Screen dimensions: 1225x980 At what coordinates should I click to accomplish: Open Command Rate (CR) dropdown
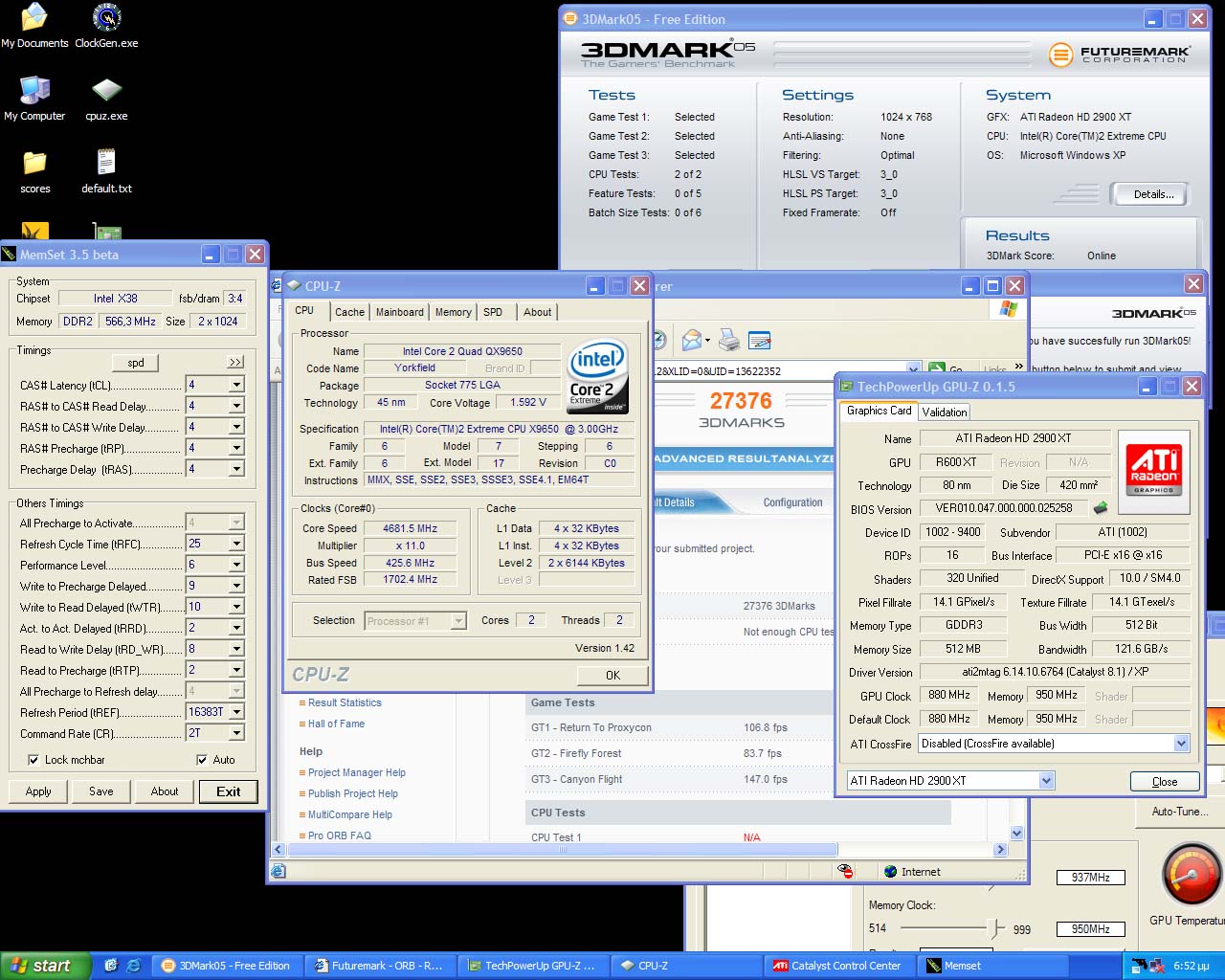(x=236, y=733)
